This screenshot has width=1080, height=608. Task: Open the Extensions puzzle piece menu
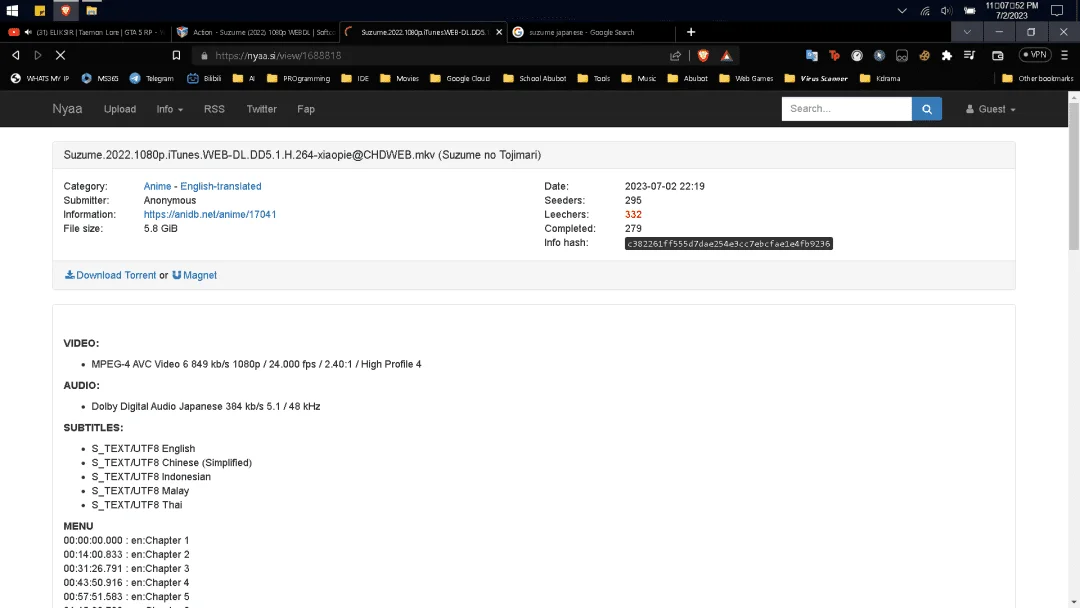pyautogui.click(x=947, y=56)
